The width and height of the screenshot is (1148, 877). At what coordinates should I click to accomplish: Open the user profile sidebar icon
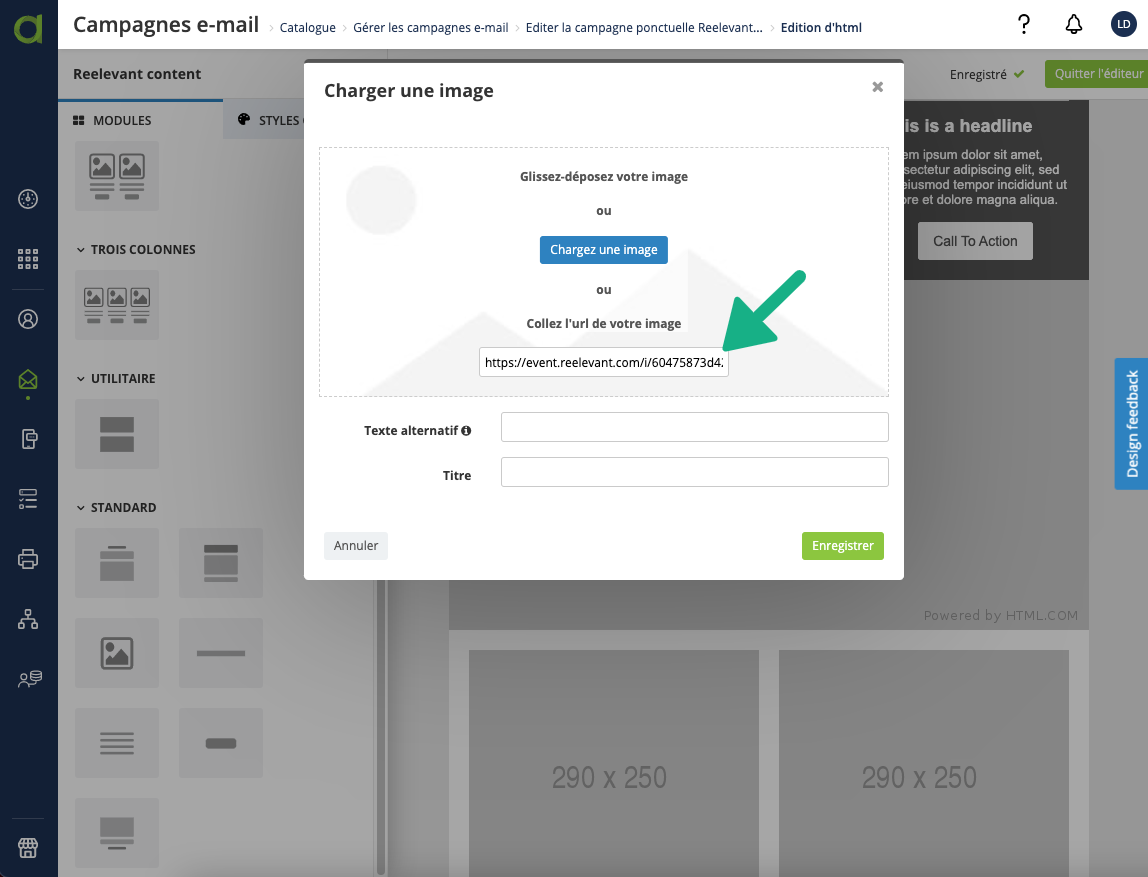coord(28,319)
